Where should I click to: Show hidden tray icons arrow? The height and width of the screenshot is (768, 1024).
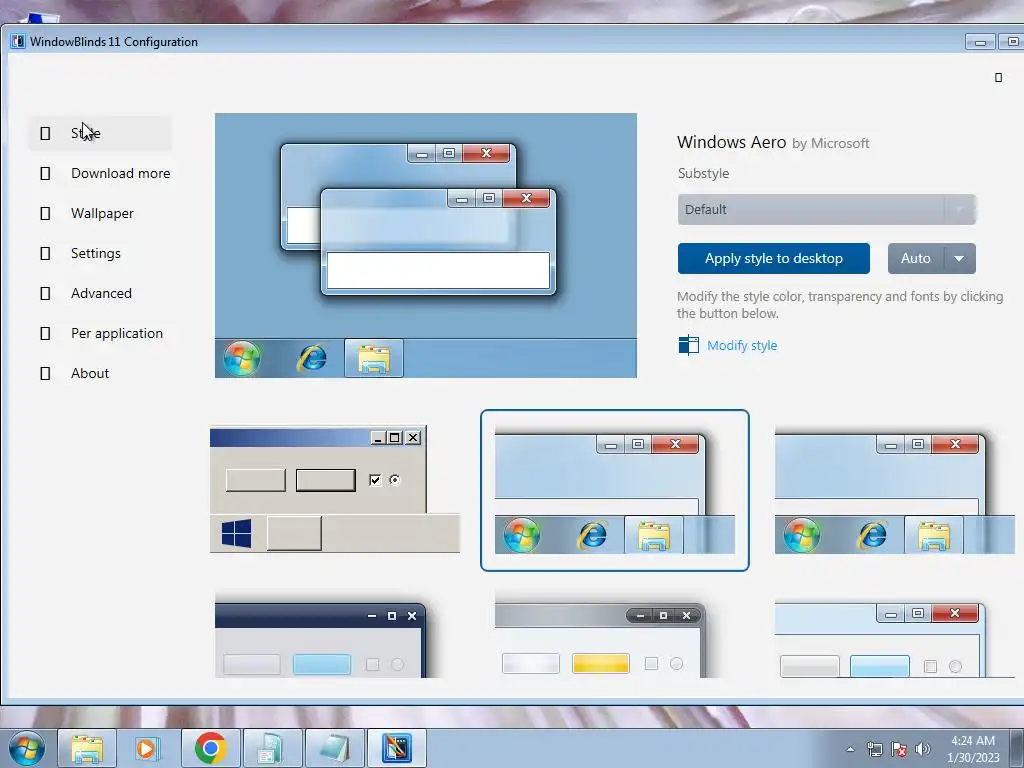pos(850,749)
